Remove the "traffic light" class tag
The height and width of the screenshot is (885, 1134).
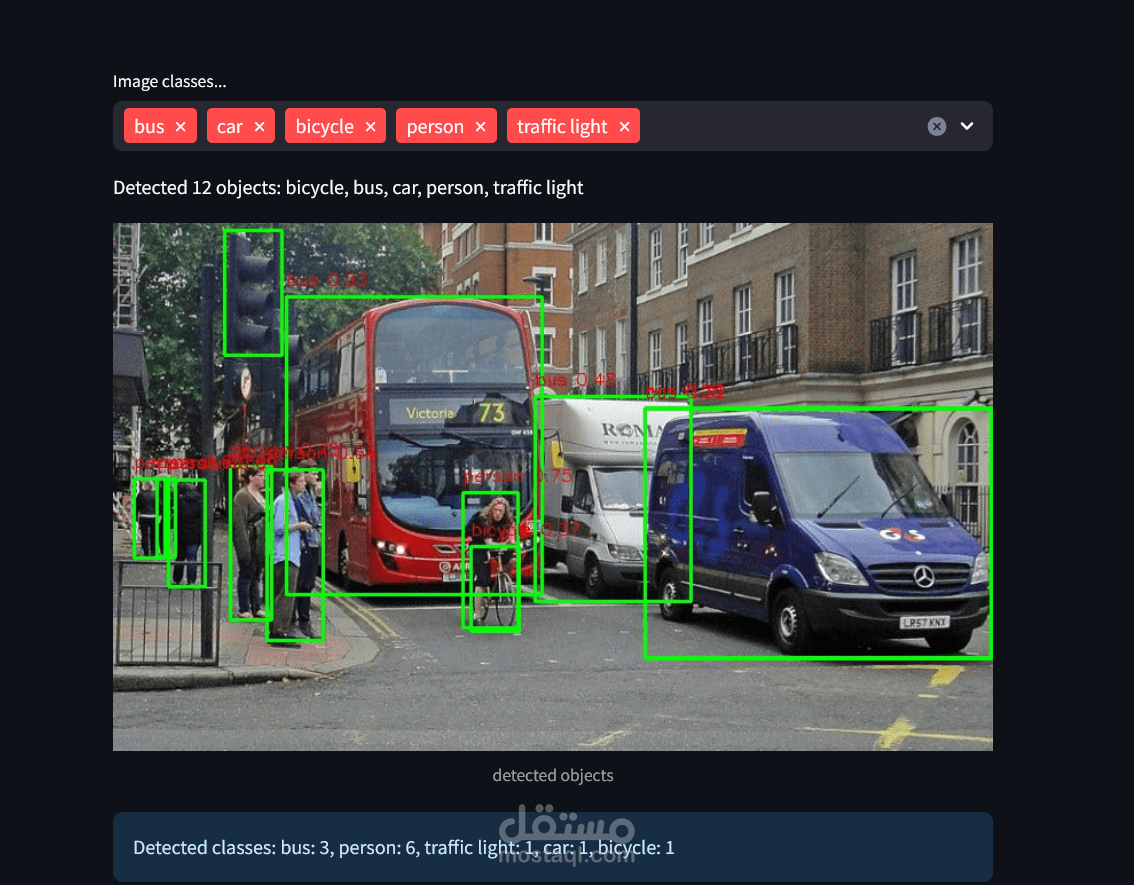tap(624, 126)
